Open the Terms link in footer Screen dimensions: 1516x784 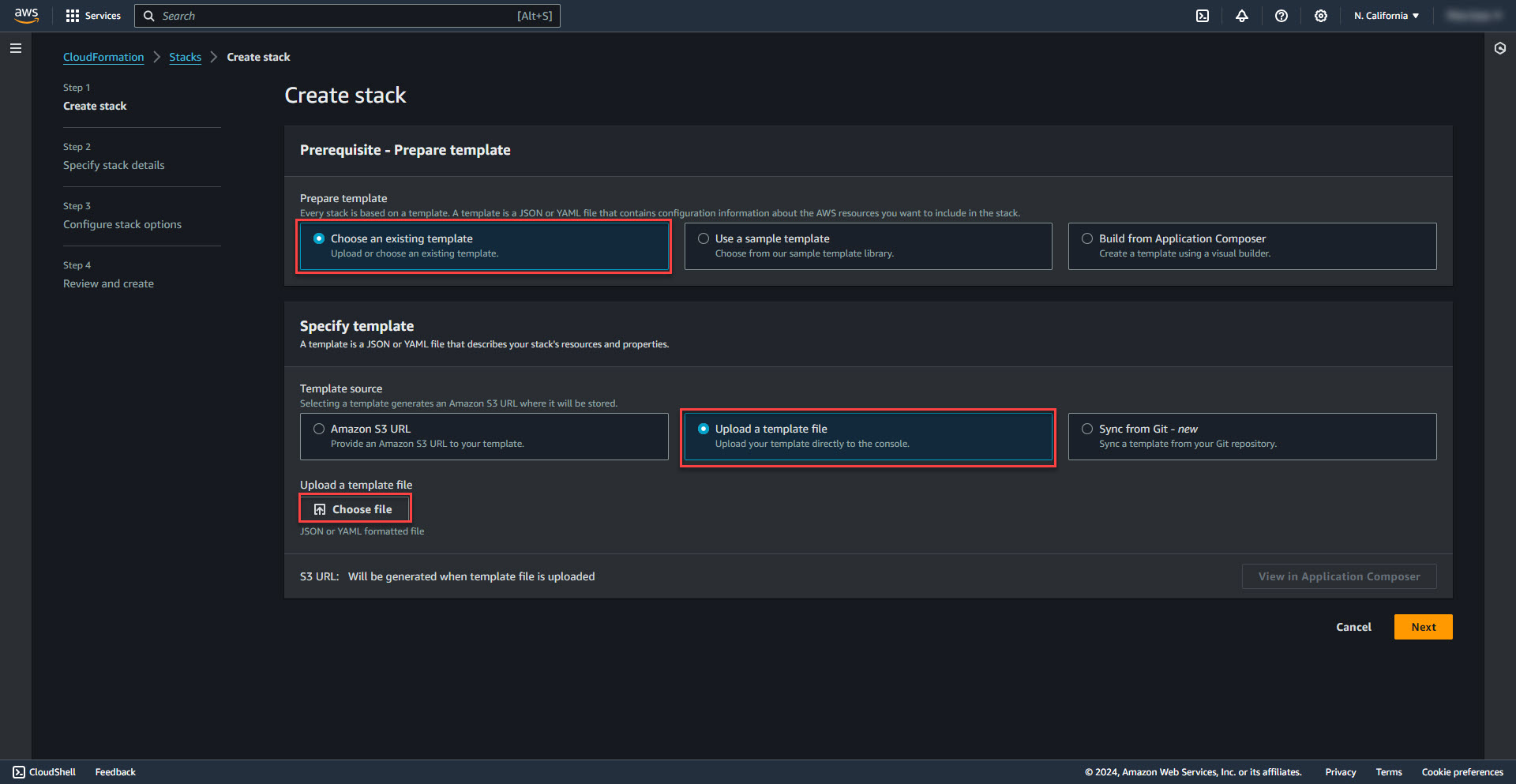point(1389,772)
